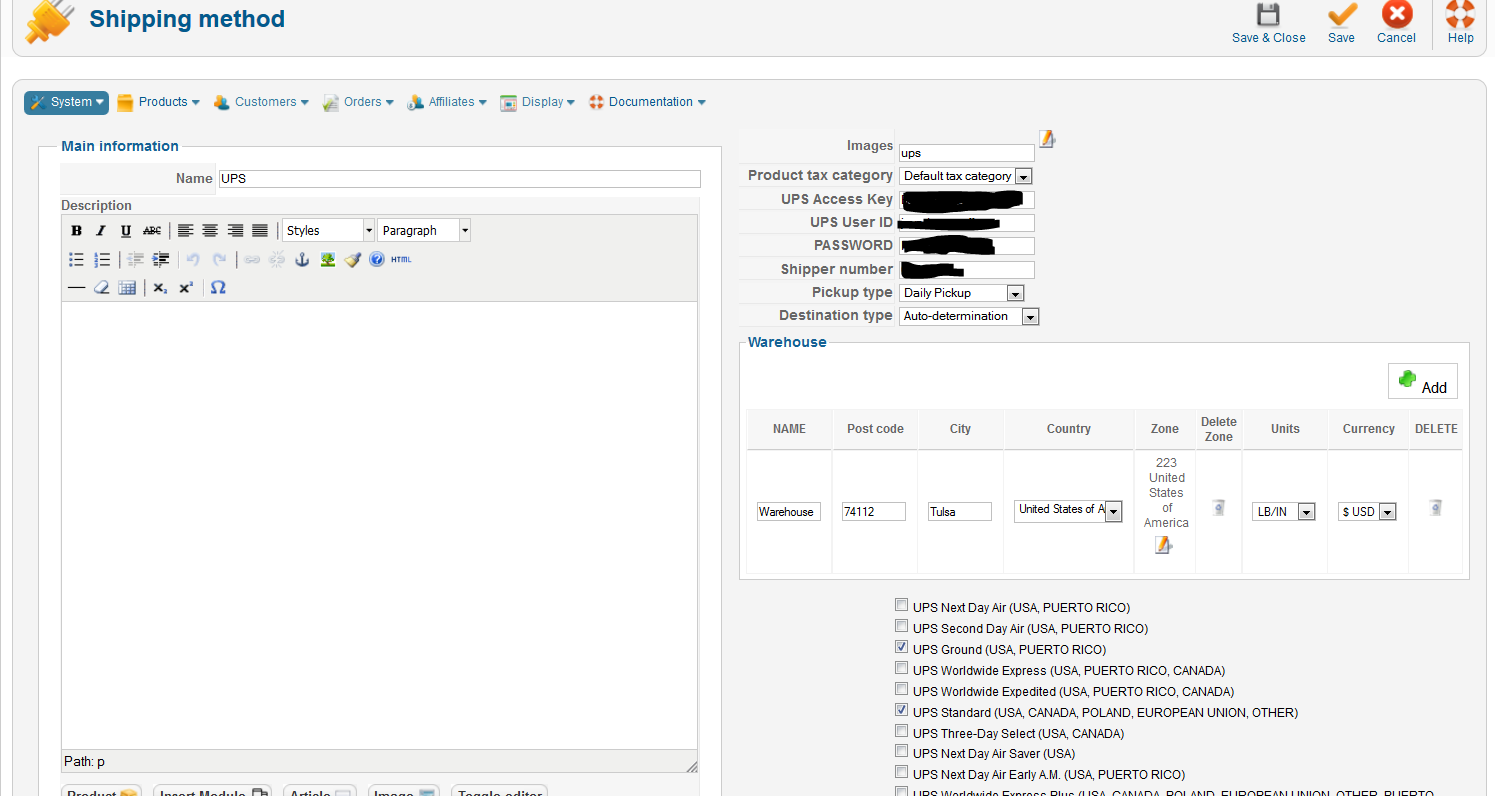
Task: Insert an image via the tree picture icon
Action: click(x=327, y=260)
